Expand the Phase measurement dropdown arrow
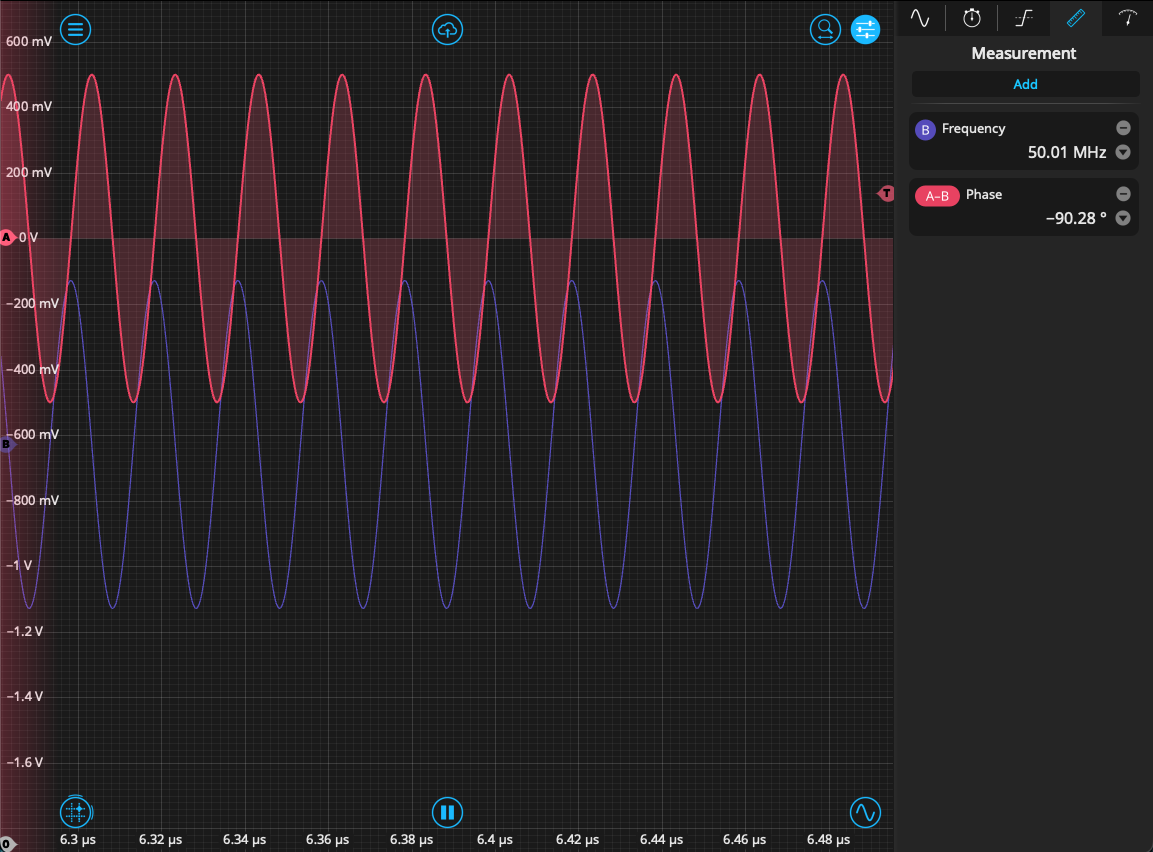This screenshot has height=852, width=1153. [1123, 219]
